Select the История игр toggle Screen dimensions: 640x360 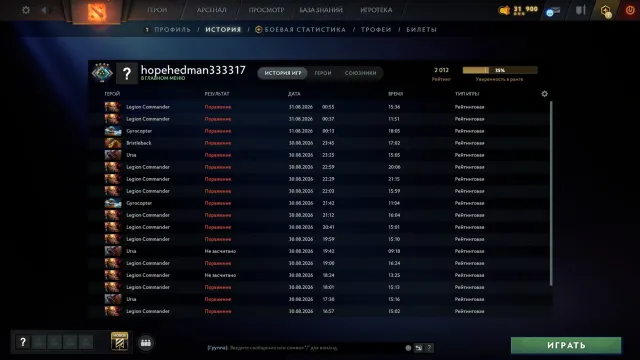tap(282, 73)
